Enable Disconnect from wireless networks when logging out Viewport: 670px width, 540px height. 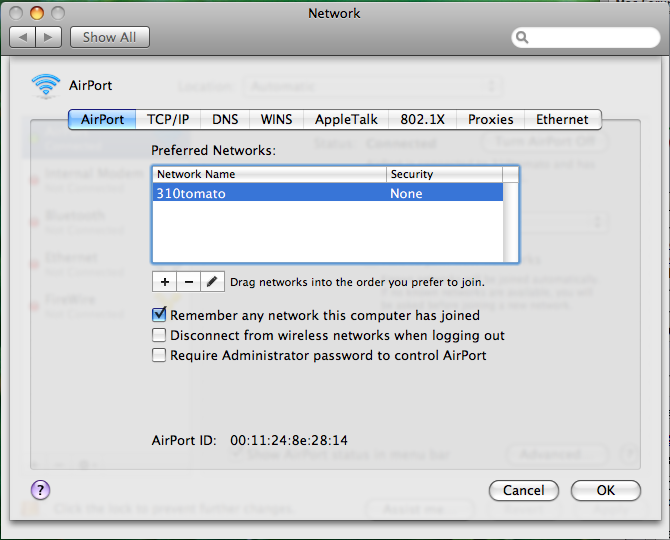point(159,335)
